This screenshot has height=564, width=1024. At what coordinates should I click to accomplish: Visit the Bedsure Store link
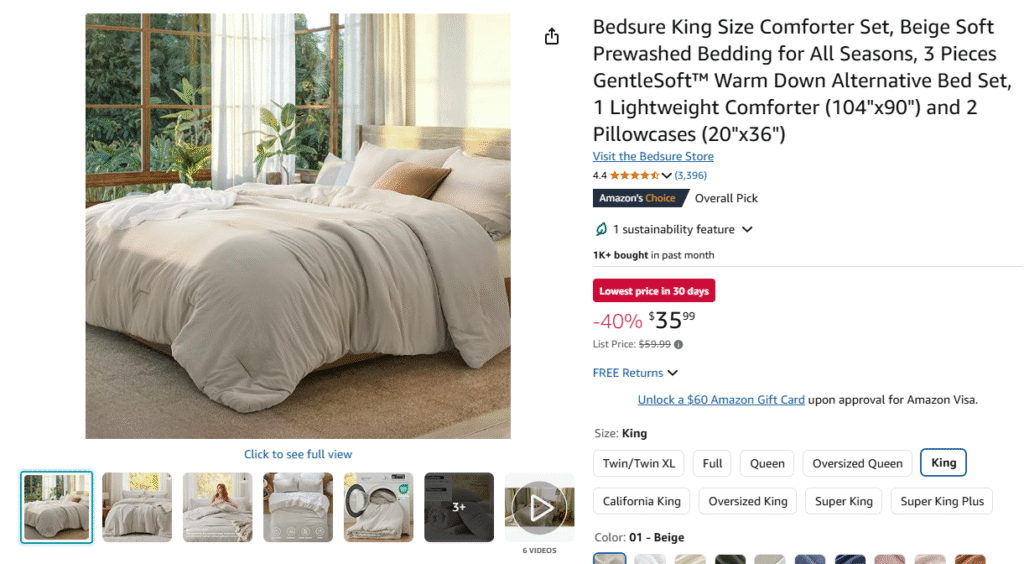(x=653, y=156)
